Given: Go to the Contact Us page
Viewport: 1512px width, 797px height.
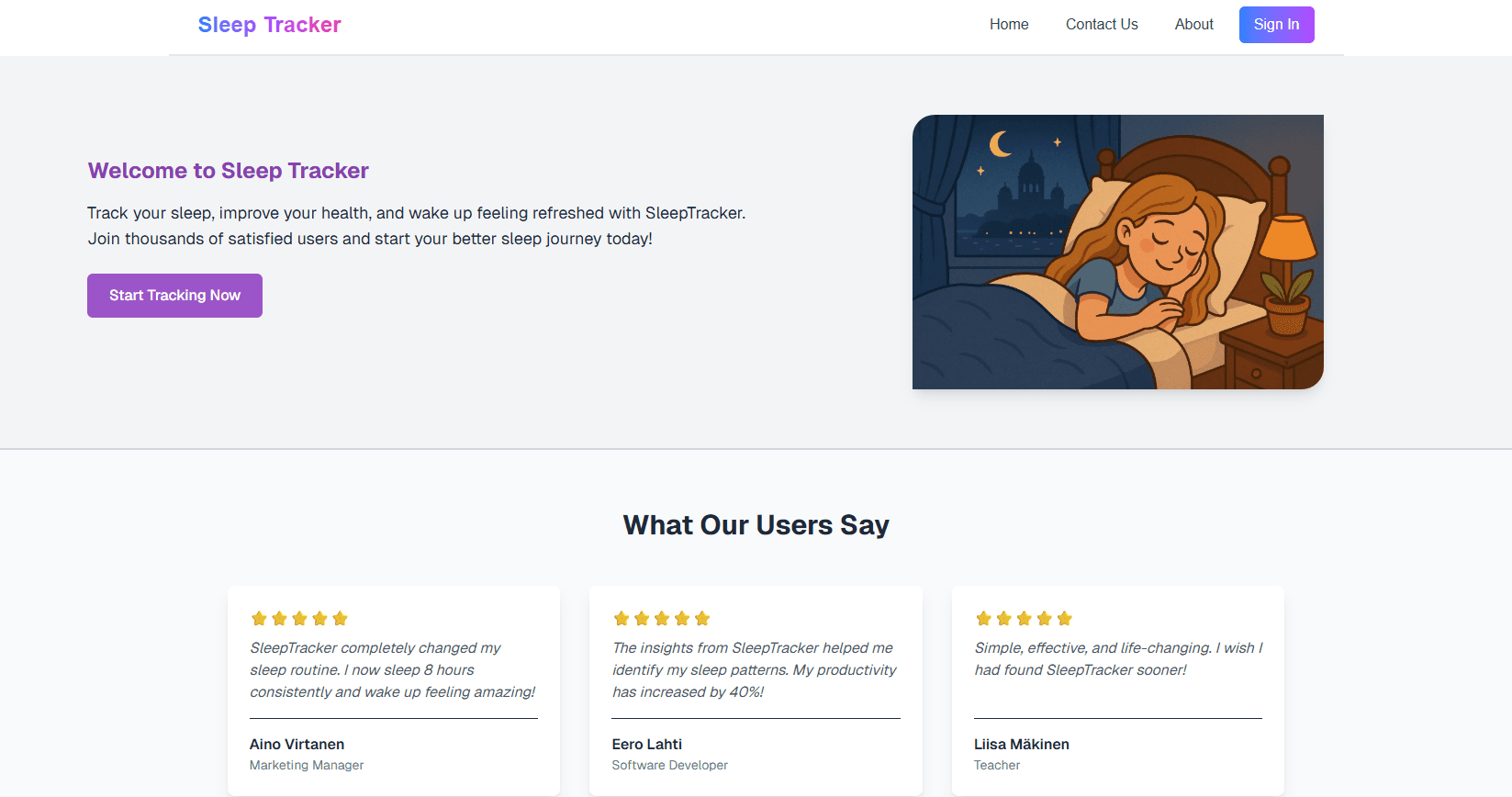Looking at the screenshot, I should [x=1101, y=25].
